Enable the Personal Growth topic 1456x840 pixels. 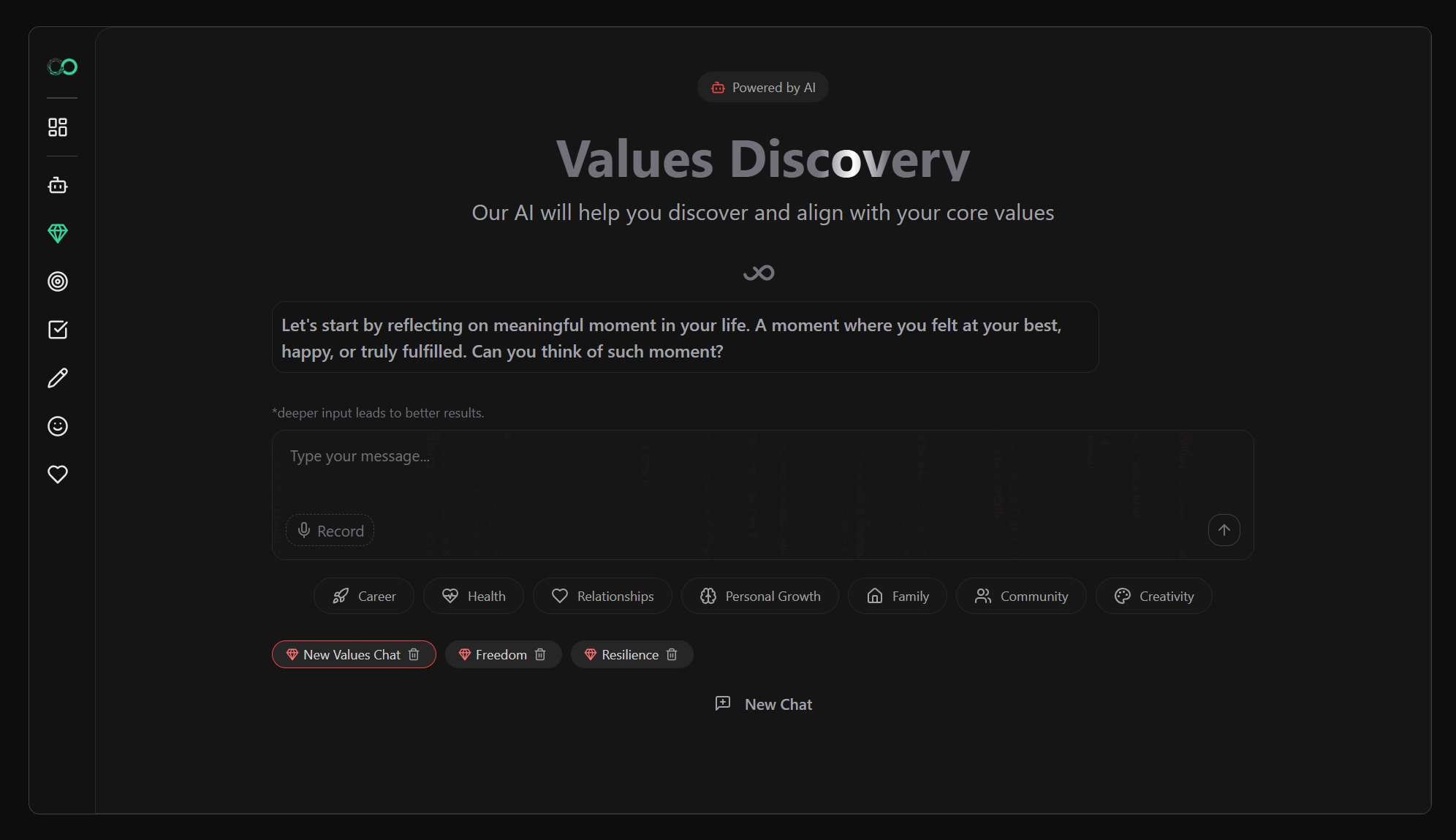click(x=759, y=596)
